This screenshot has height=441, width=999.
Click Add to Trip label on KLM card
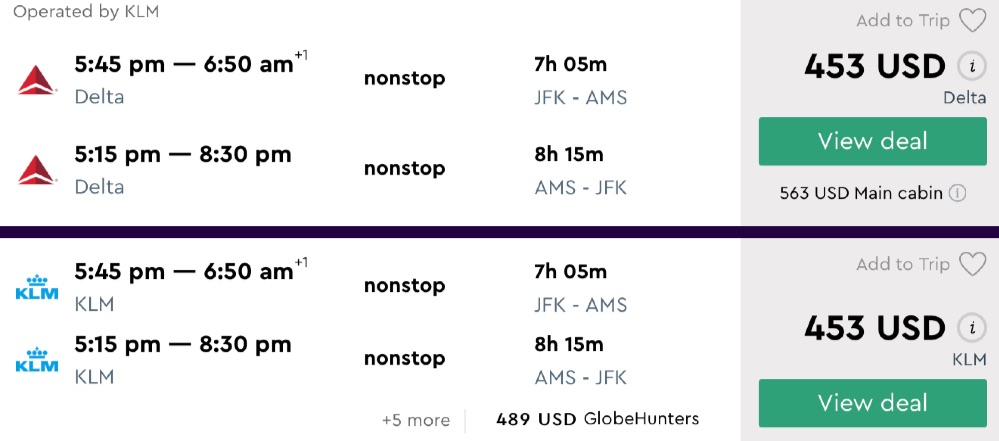coord(902,265)
